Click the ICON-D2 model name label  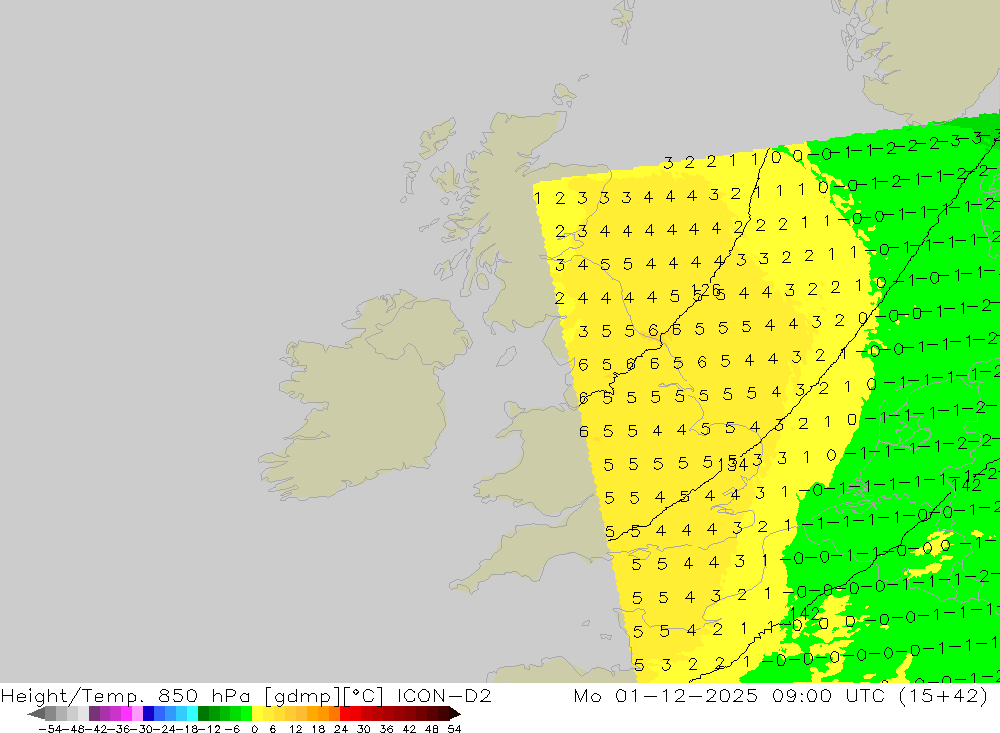444,695
